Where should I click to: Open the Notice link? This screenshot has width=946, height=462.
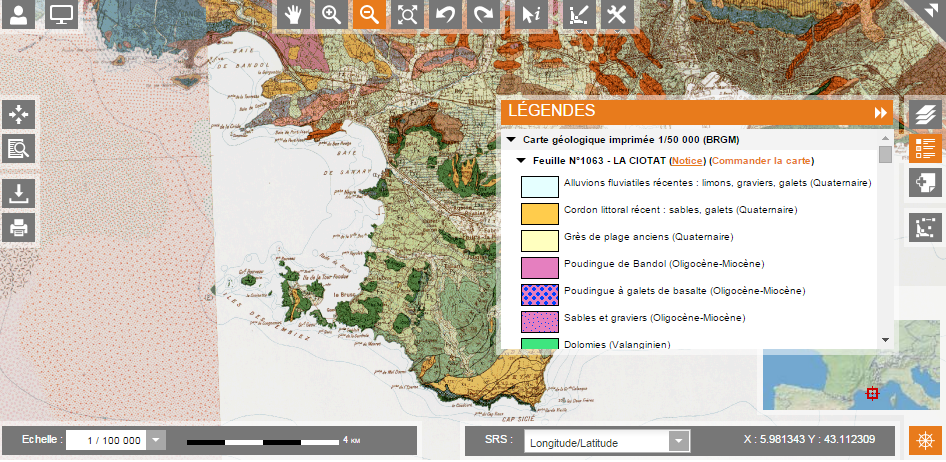(x=687, y=161)
